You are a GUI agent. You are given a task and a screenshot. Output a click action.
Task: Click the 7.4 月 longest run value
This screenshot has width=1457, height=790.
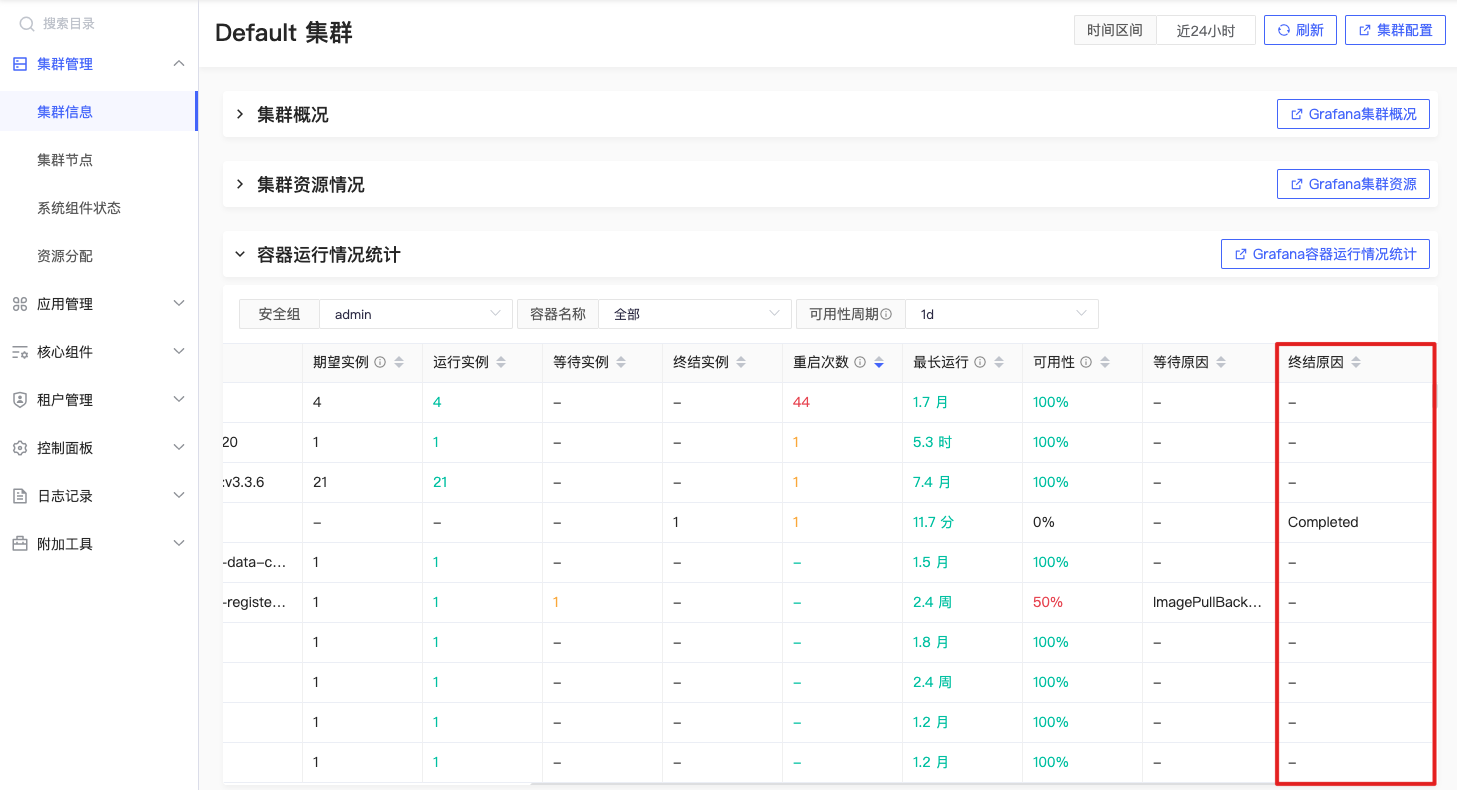pyautogui.click(x=932, y=482)
